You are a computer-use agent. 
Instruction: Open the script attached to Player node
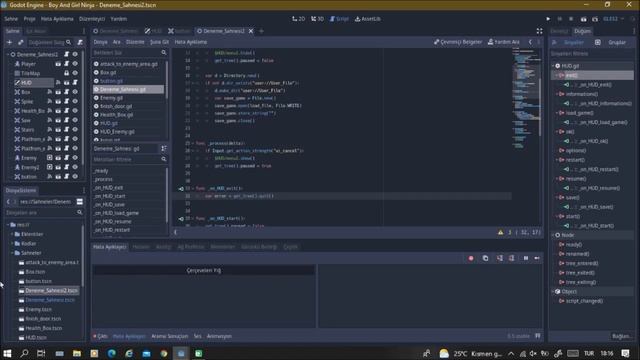coord(67,64)
